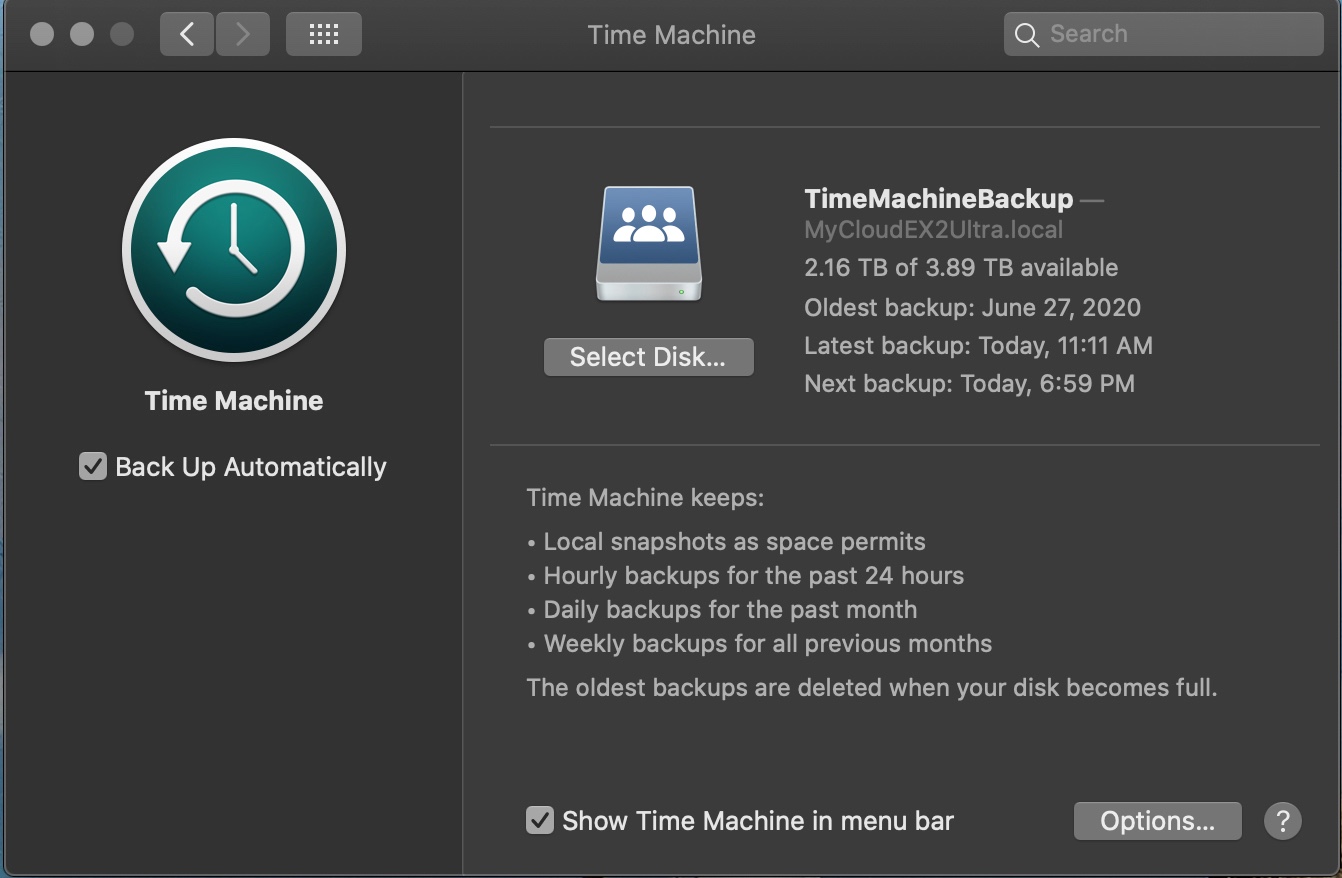This screenshot has width=1342, height=878.
Task: Click the yellow minimize window button
Action: coord(82,34)
